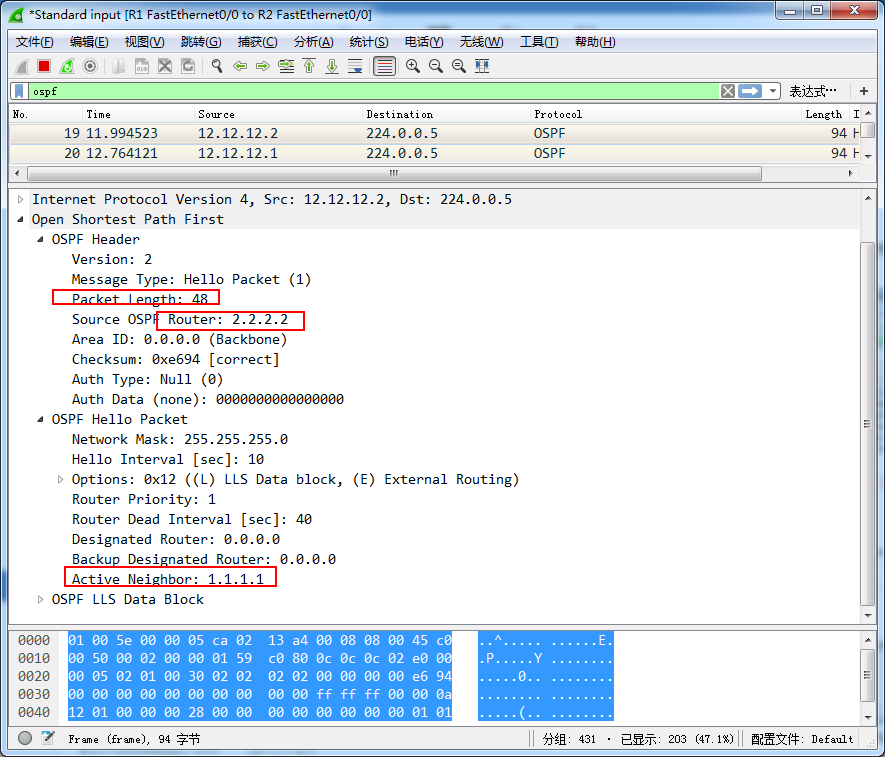Open the 无线(W) menu

tap(481, 42)
